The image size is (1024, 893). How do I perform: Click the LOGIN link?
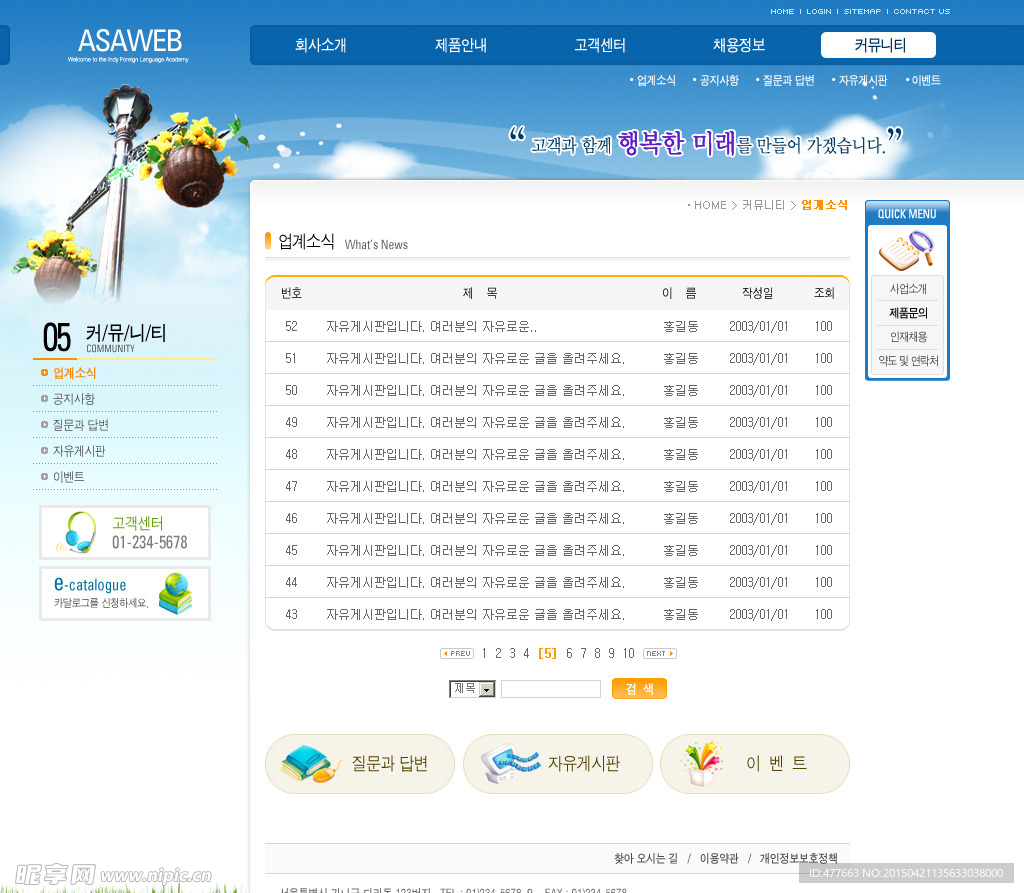pos(818,11)
